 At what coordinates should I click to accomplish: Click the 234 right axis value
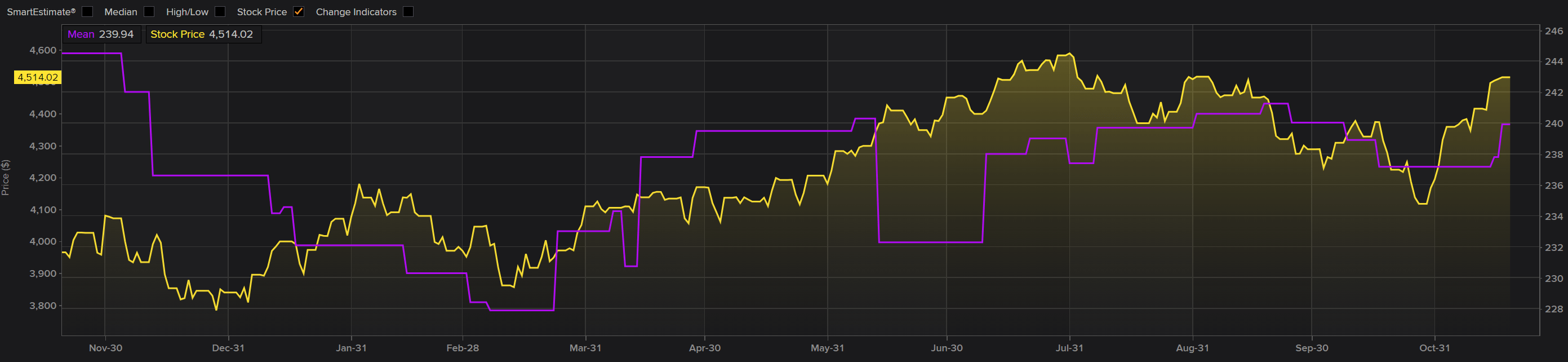click(1553, 217)
